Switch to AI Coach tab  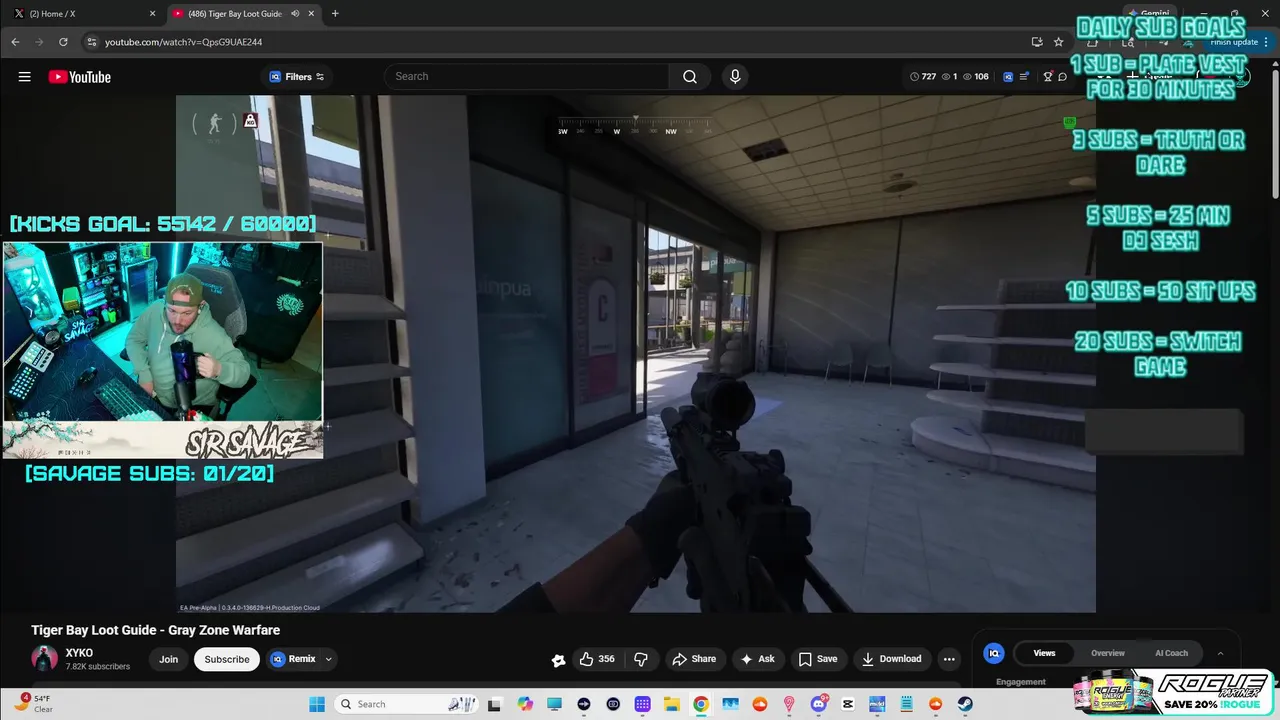1171,653
